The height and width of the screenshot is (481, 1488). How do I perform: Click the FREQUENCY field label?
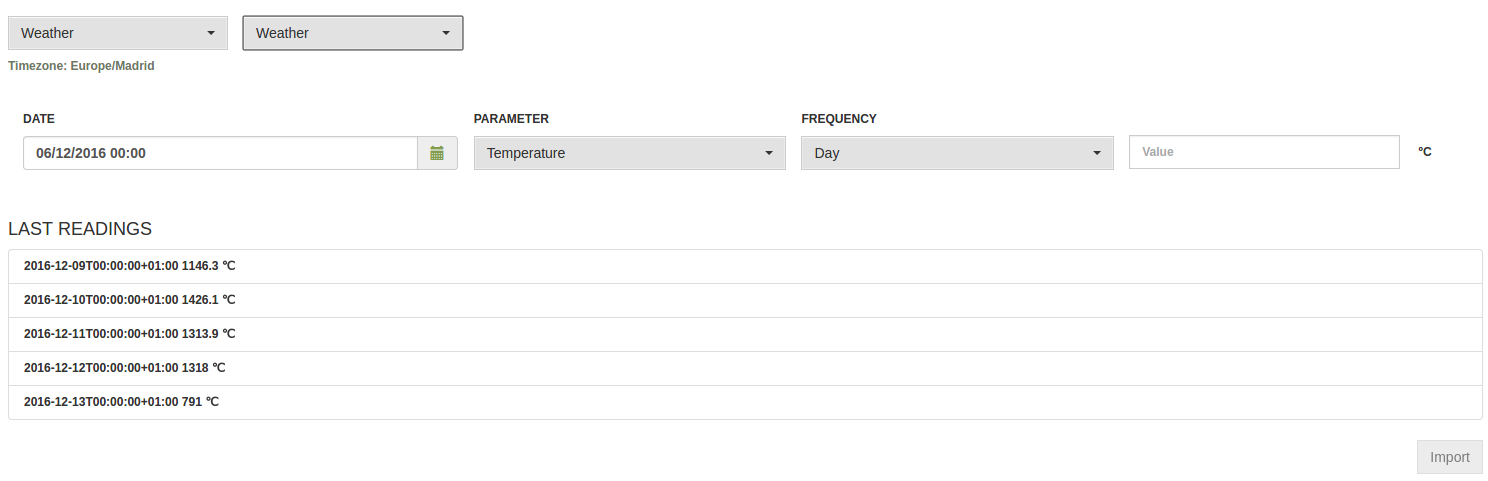(838, 119)
